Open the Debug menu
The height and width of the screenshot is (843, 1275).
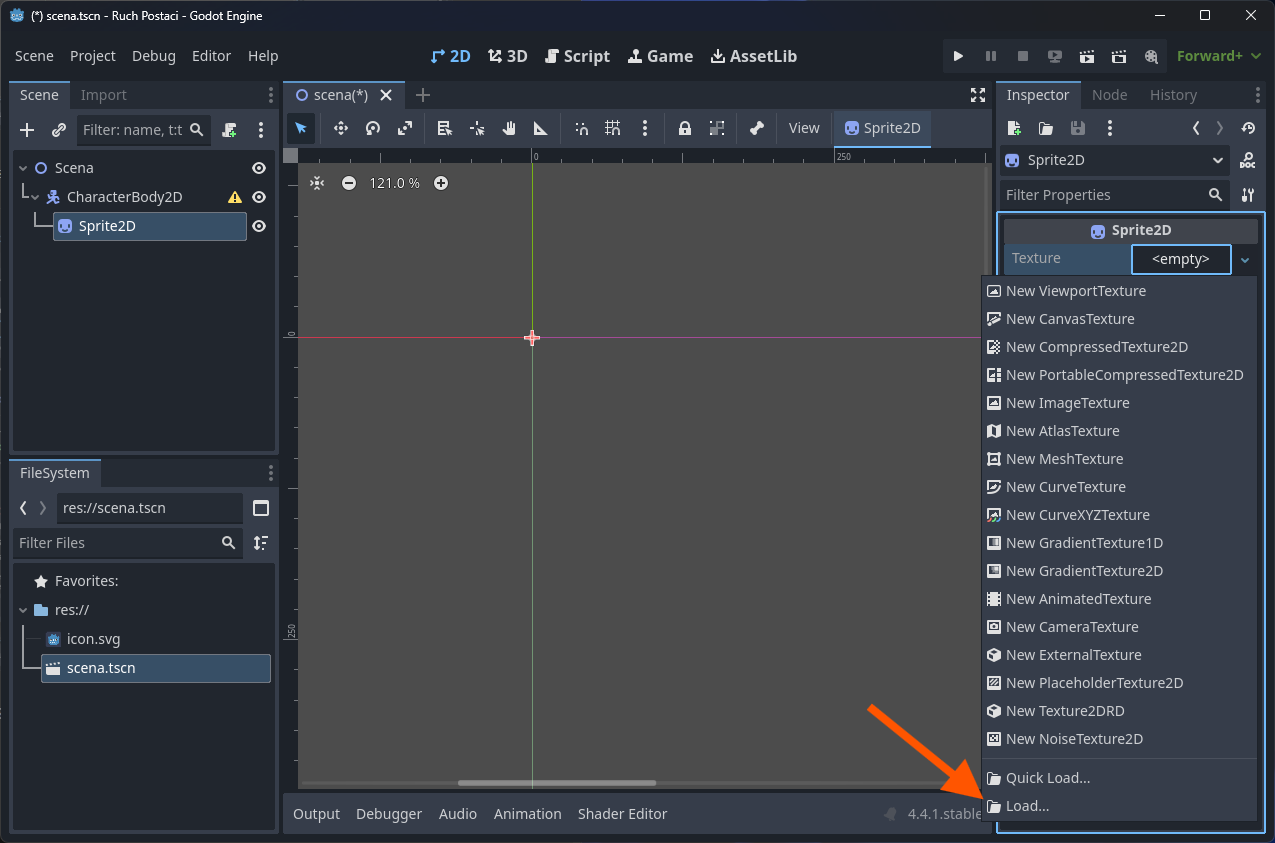(x=154, y=56)
